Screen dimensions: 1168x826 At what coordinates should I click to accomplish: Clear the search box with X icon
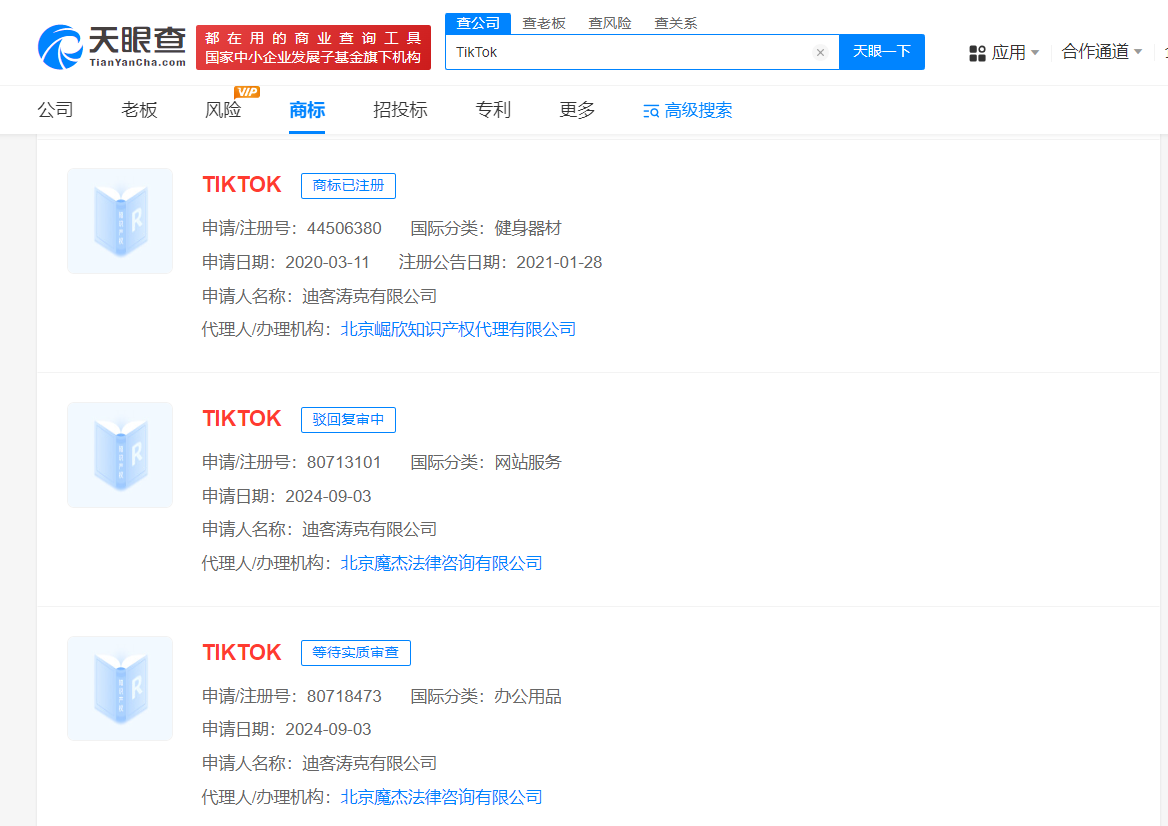tap(820, 52)
